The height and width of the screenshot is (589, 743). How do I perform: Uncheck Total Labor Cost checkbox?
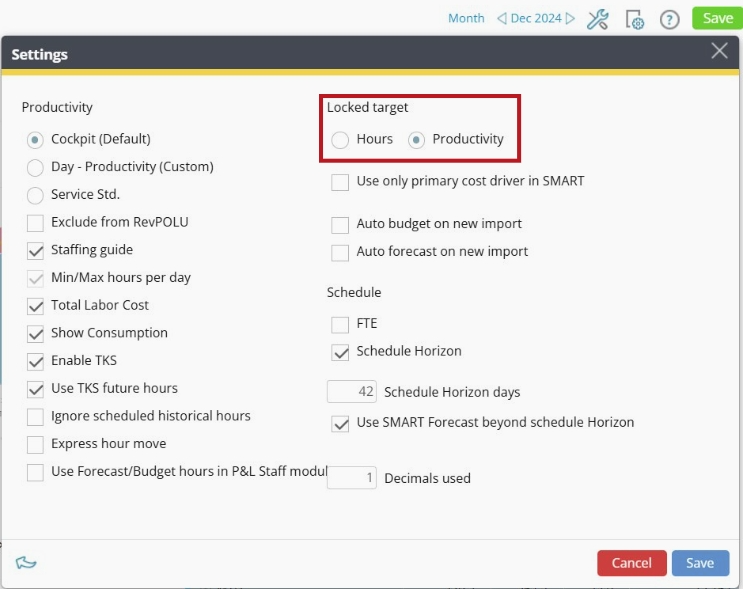pos(35,306)
